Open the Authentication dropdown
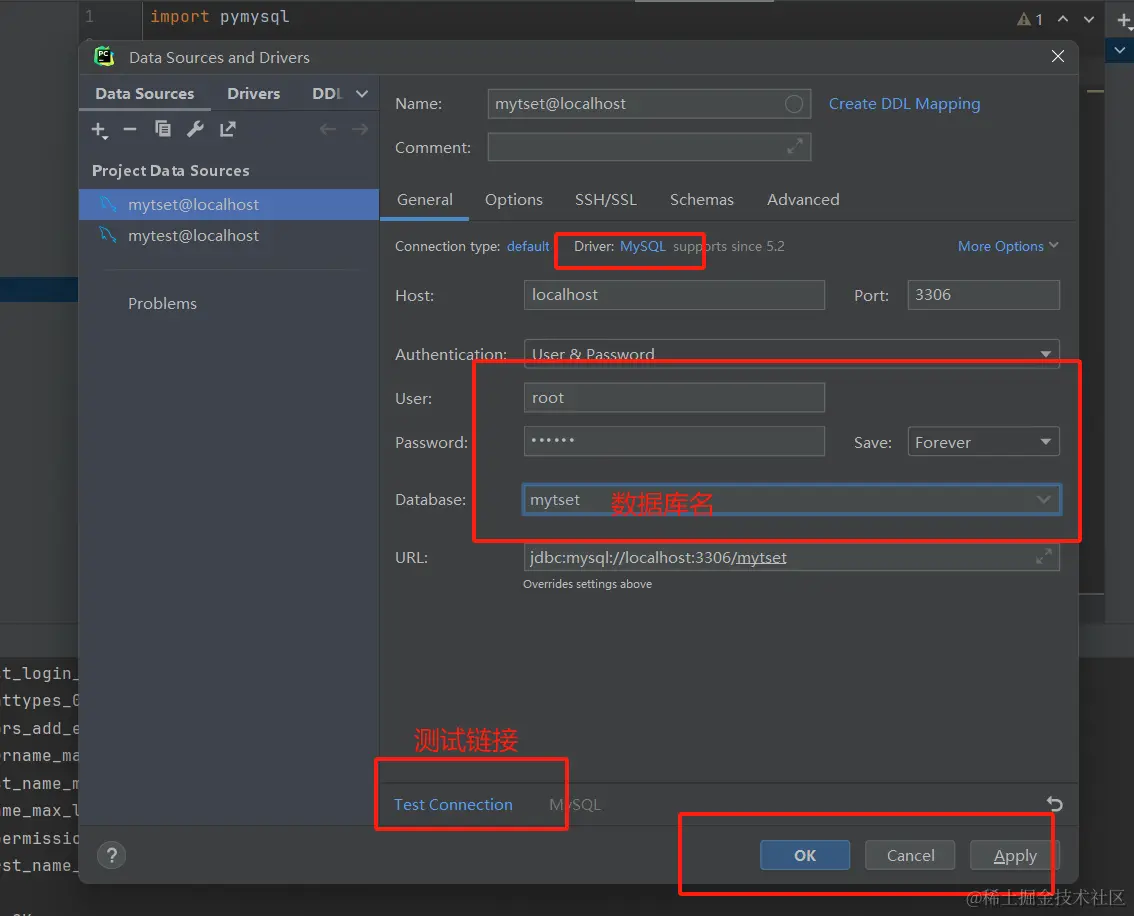 tap(791, 354)
